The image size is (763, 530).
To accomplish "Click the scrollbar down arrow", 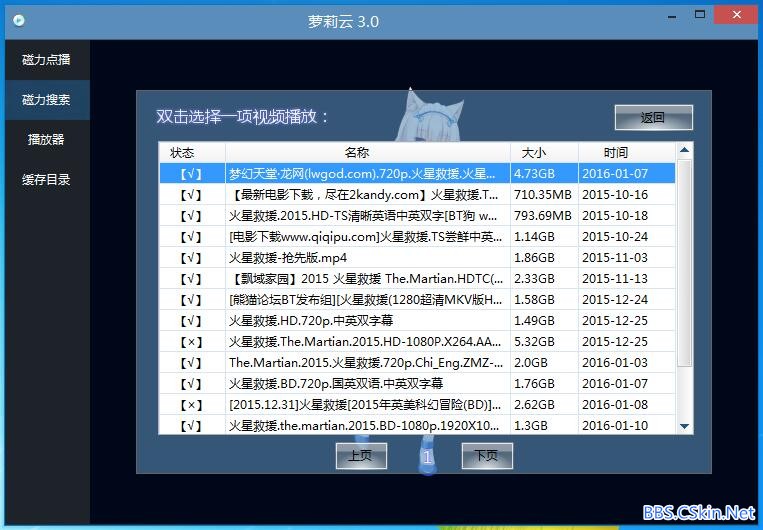I will [684, 426].
